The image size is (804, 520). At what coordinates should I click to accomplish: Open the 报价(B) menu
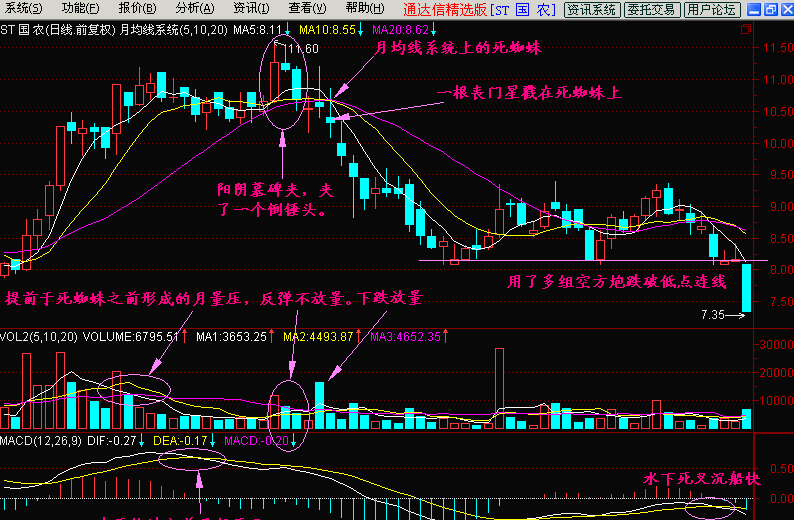(137, 8)
